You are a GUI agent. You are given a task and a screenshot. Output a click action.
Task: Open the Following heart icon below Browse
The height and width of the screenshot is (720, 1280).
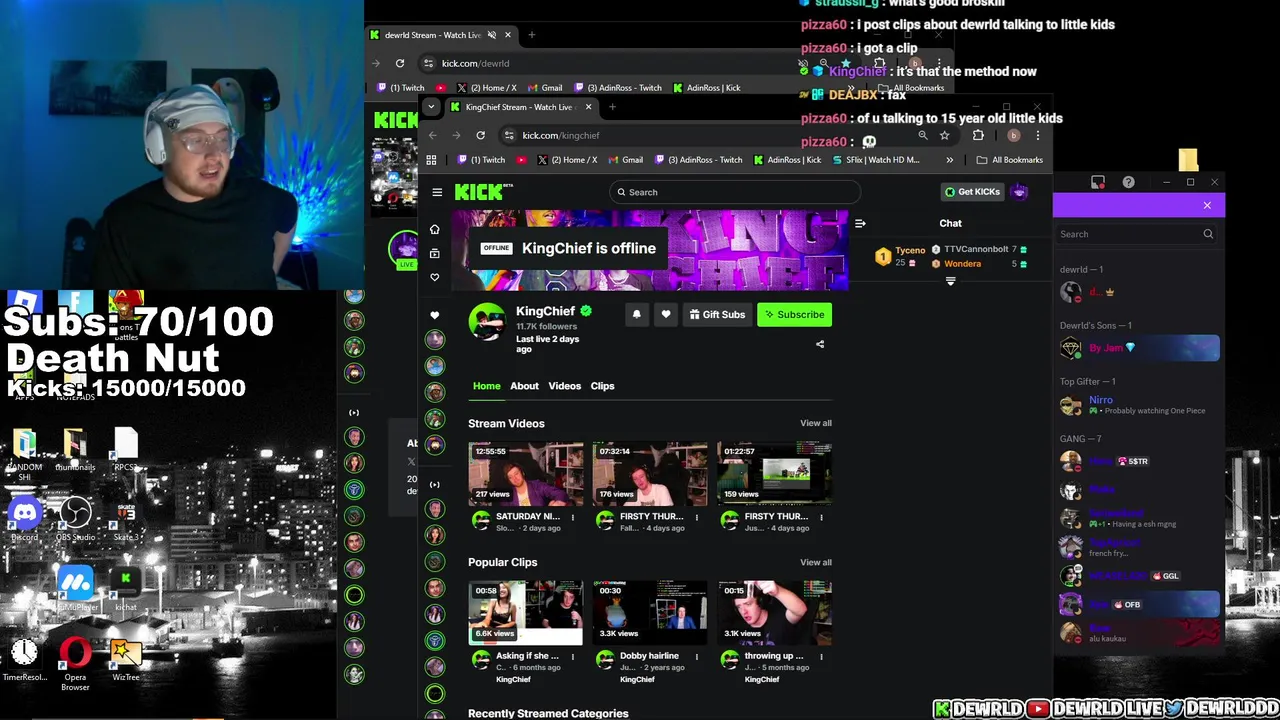tap(434, 277)
